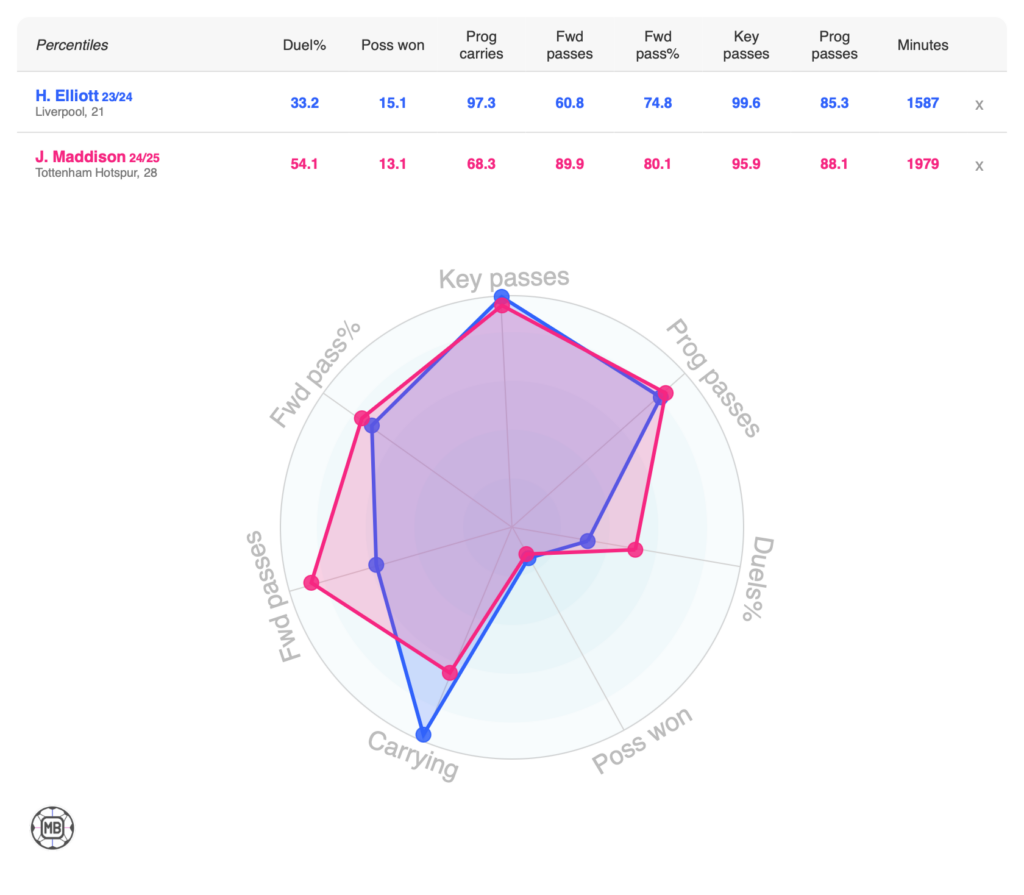Open the H. Elliott player name link

(x=66, y=96)
